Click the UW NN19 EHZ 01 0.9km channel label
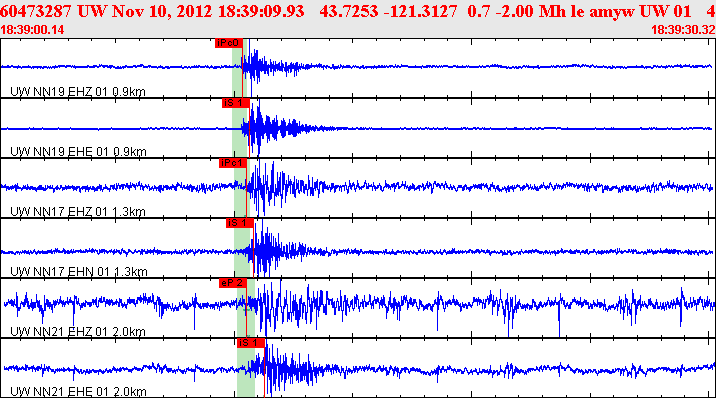Screen dimensions: 716x398 point(78,92)
